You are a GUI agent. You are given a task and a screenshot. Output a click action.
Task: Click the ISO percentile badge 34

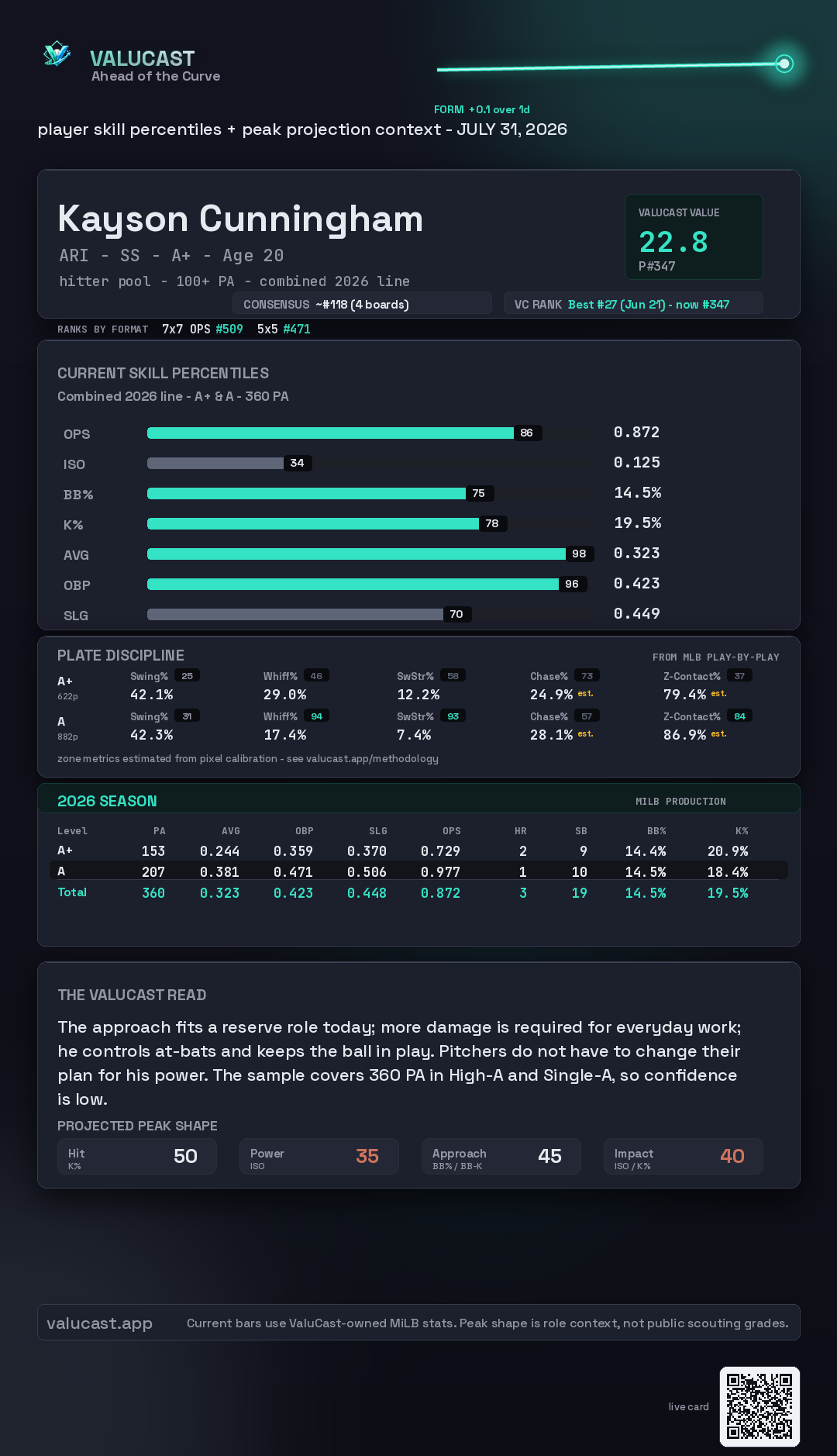coord(297,463)
